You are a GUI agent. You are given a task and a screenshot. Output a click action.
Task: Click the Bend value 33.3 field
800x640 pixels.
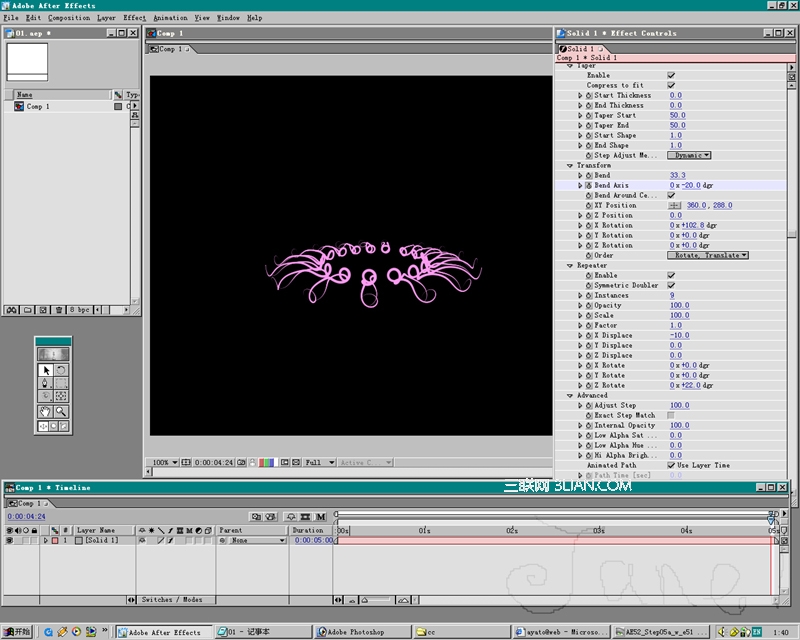click(677, 175)
